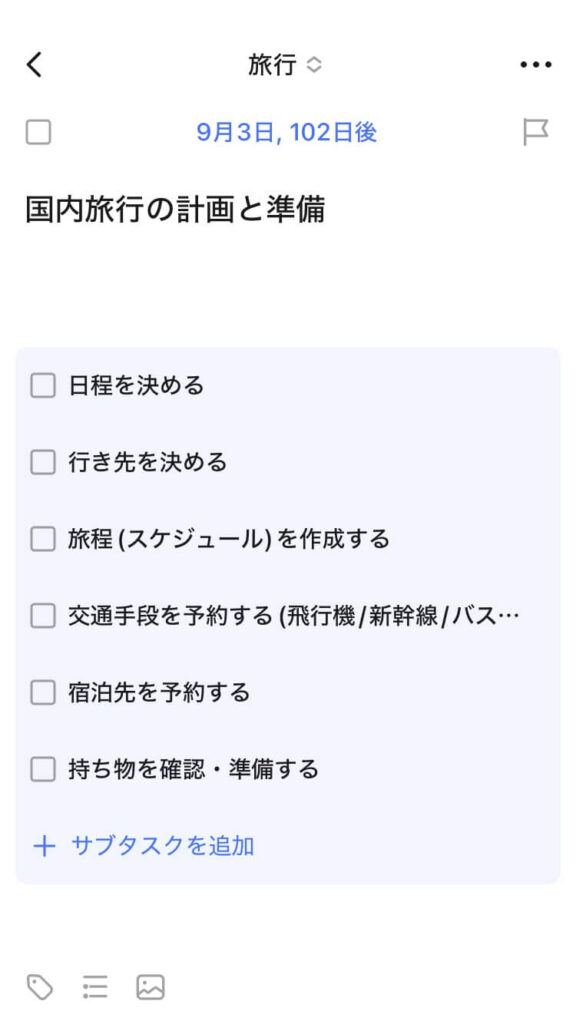
Task: Open the 旅行 list selector dropdown
Action: 285,65
